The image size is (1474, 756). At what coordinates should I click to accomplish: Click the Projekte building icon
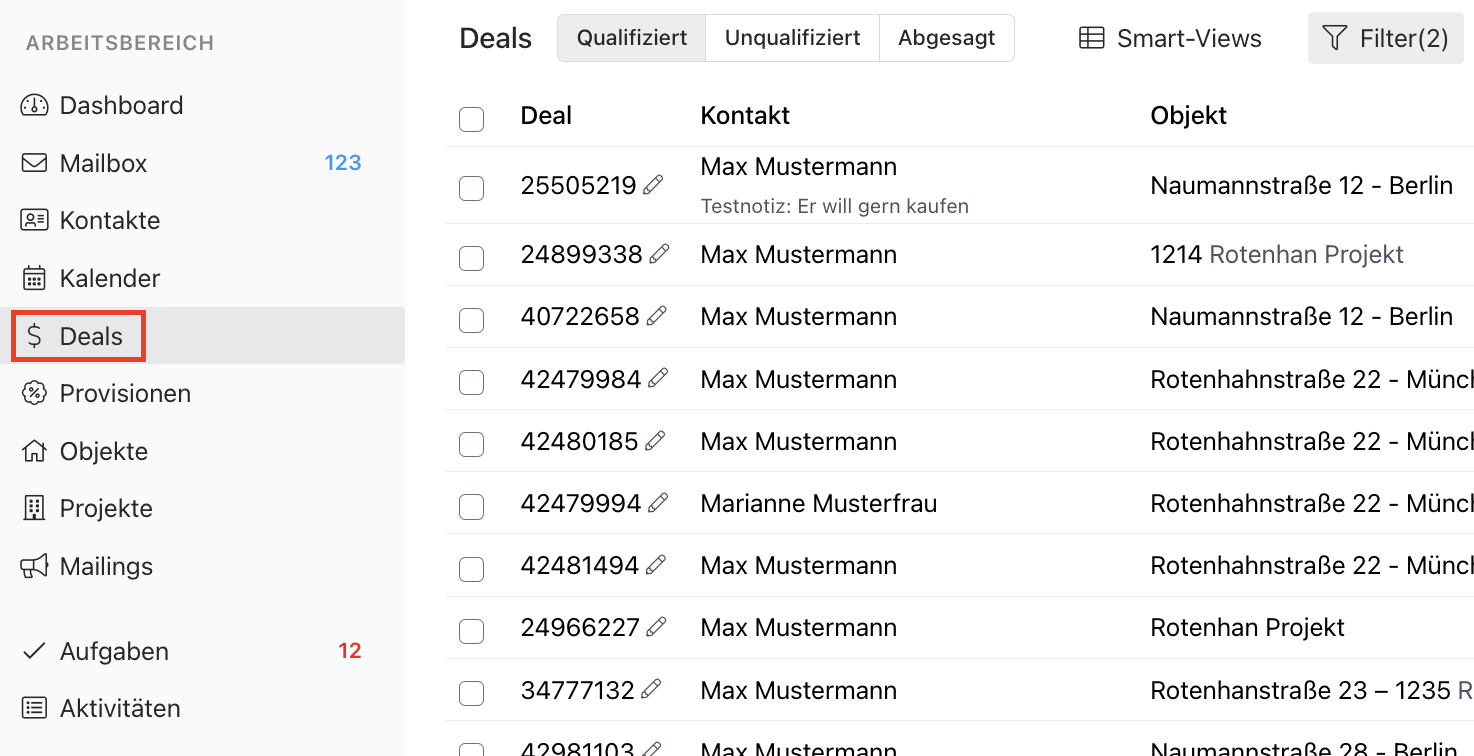[x=34, y=508]
